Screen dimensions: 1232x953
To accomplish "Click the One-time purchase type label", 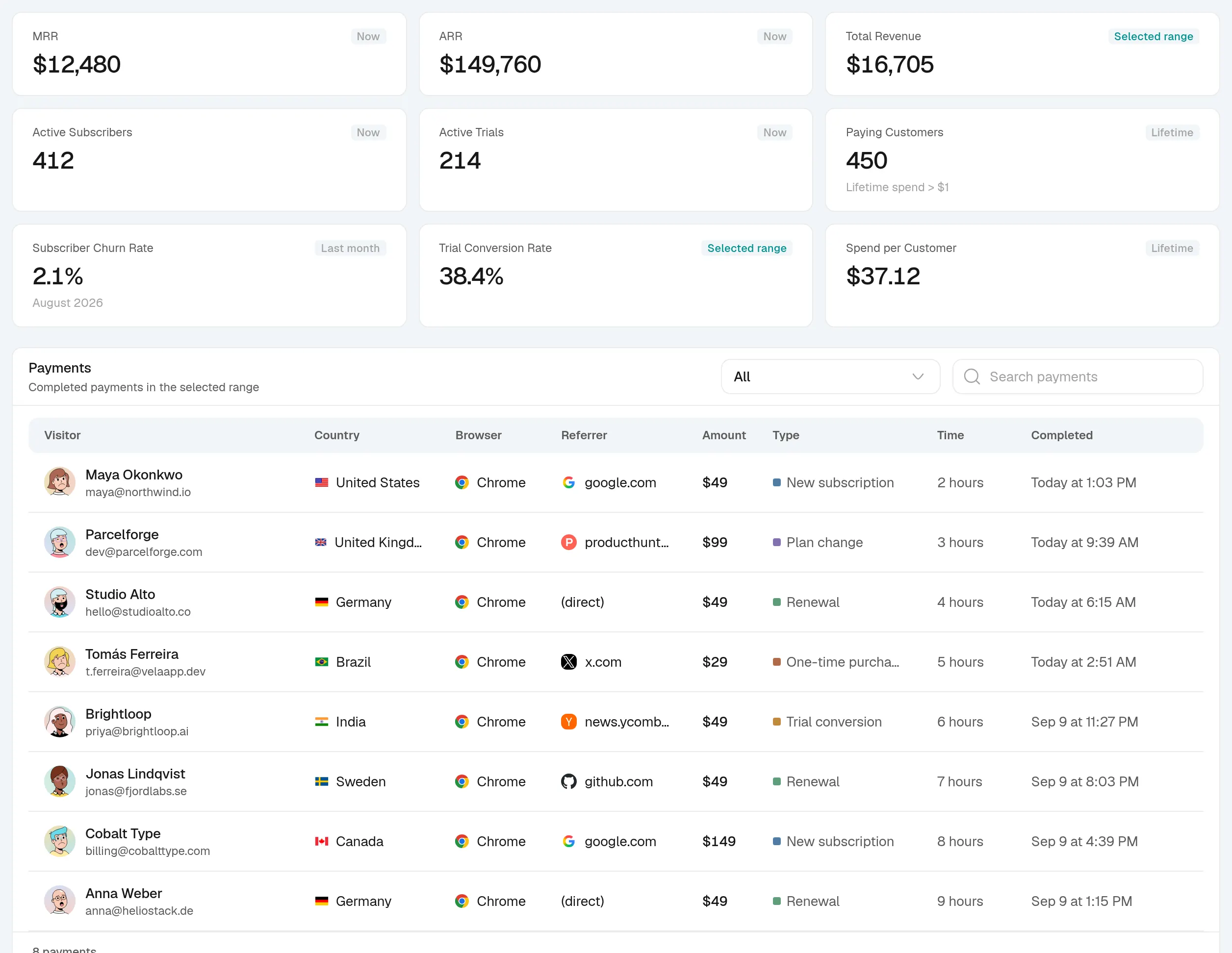I will click(x=843, y=661).
